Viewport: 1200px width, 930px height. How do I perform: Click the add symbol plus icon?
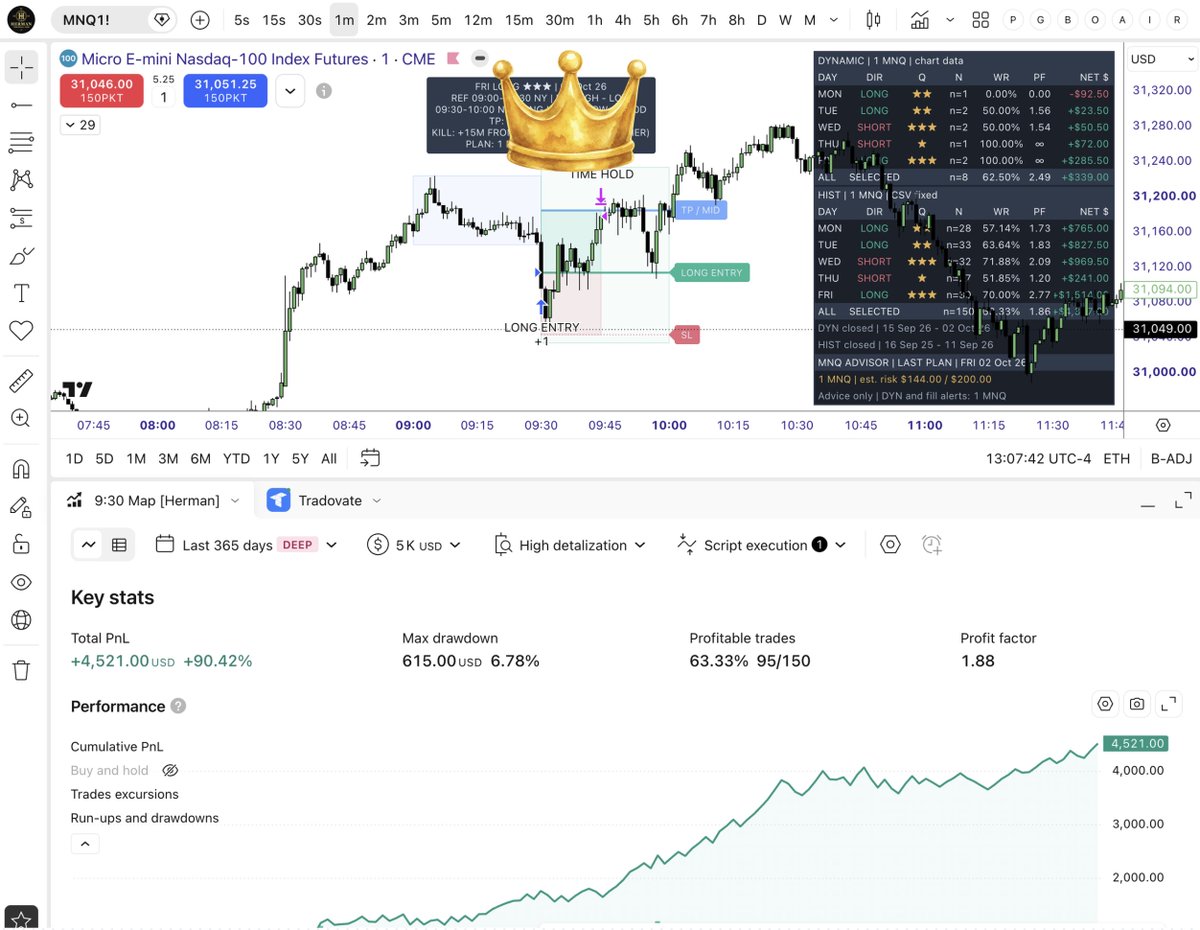(x=200, y=20)
